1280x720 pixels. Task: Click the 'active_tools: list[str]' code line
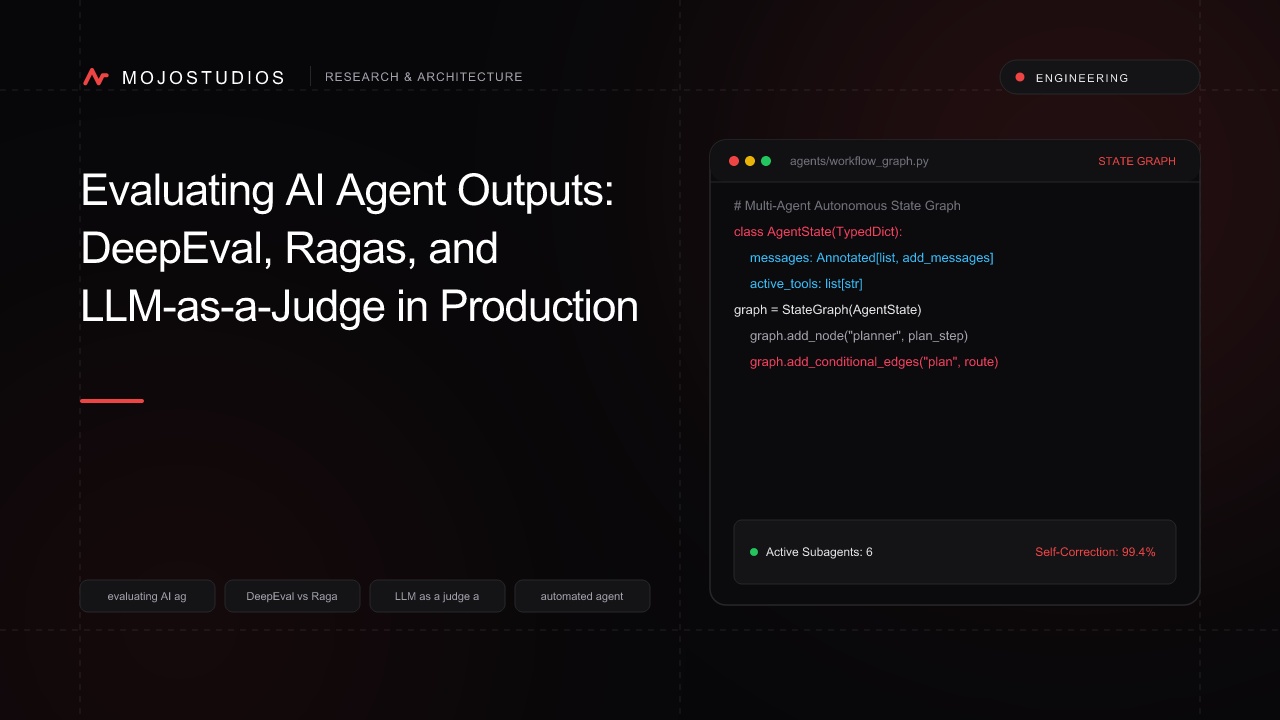[806, 284]
